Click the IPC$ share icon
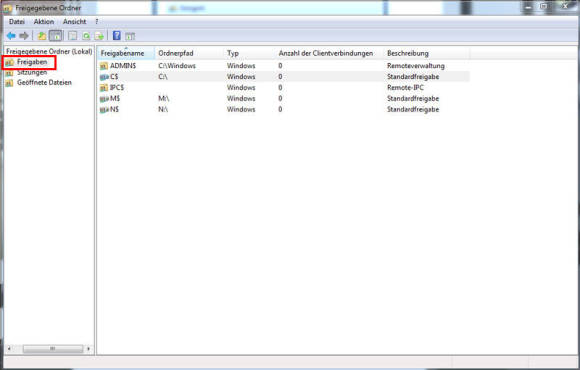Image resolution: width=580 pixels, height=370 pixels. 104,88
